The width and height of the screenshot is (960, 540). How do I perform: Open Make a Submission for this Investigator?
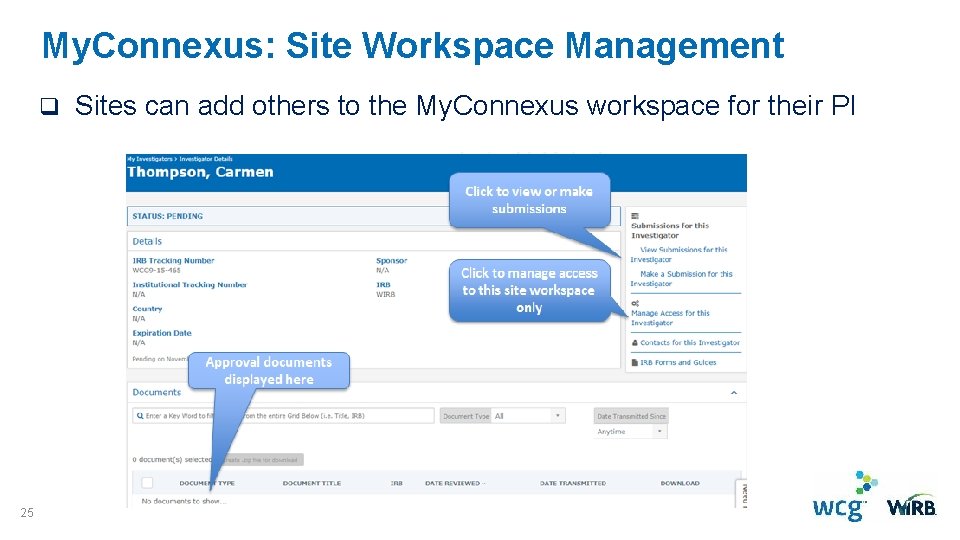681,279
